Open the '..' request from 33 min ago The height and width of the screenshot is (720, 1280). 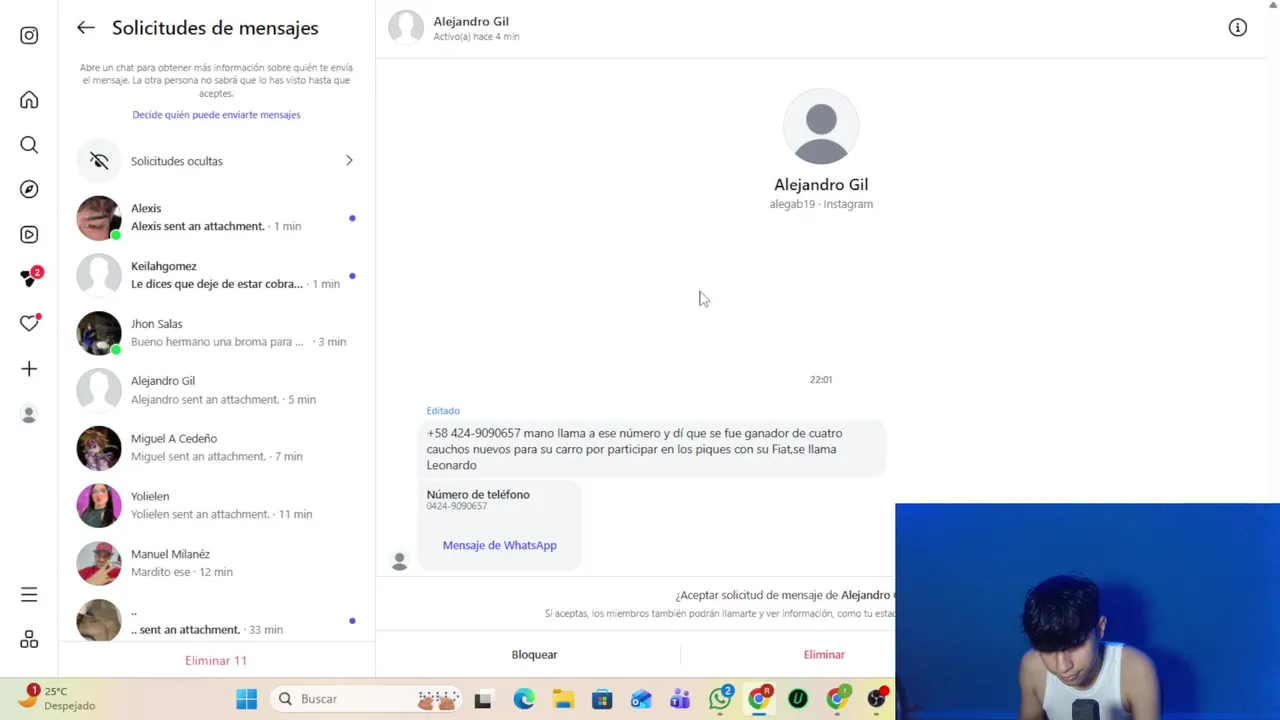pos(216,620)
